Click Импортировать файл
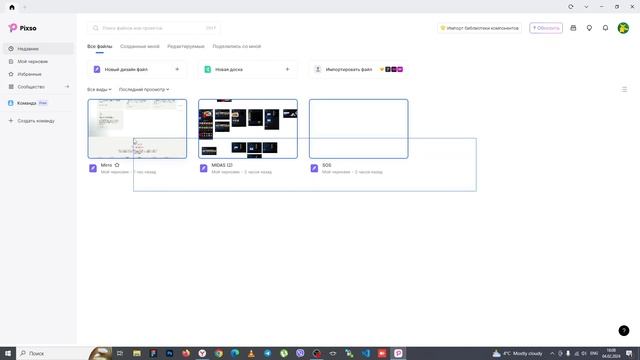The height and width of the screenshot is (360, 640). tap(358, 69)
